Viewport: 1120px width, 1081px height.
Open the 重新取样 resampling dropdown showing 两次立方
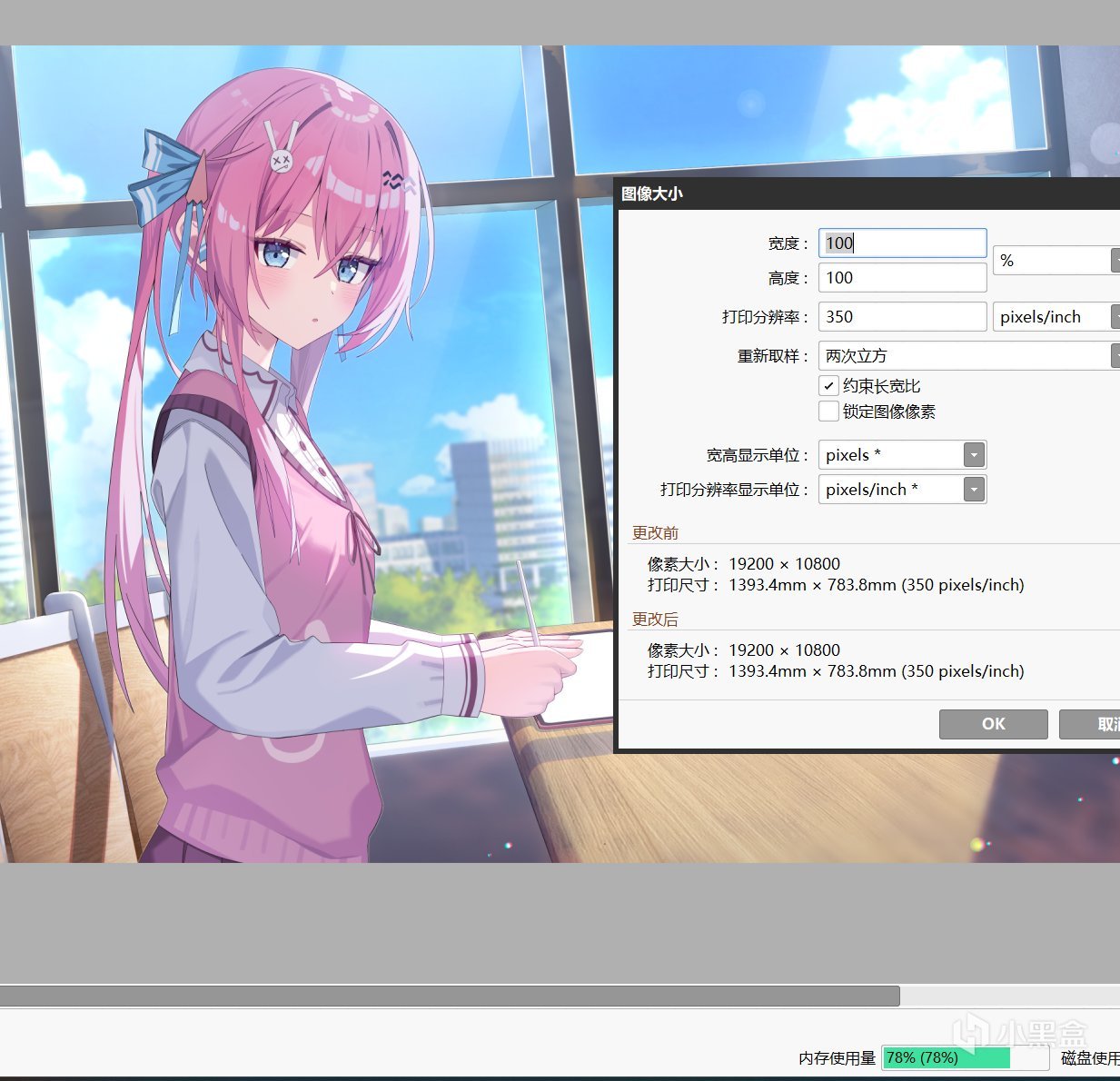(968, 355)
